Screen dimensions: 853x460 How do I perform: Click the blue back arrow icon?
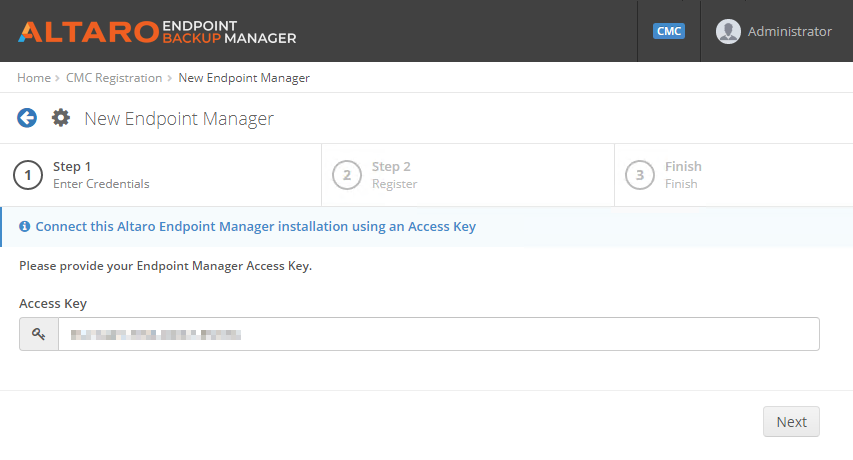point(27,118)
